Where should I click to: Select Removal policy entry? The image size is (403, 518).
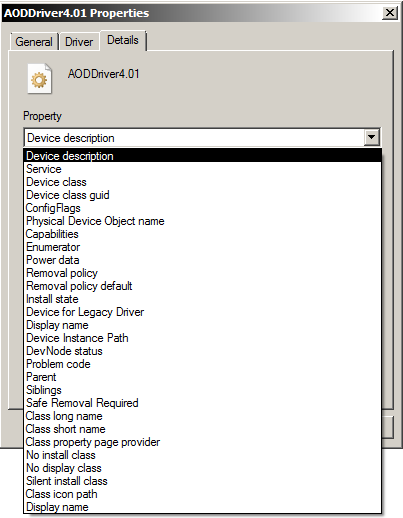point(203,273)
